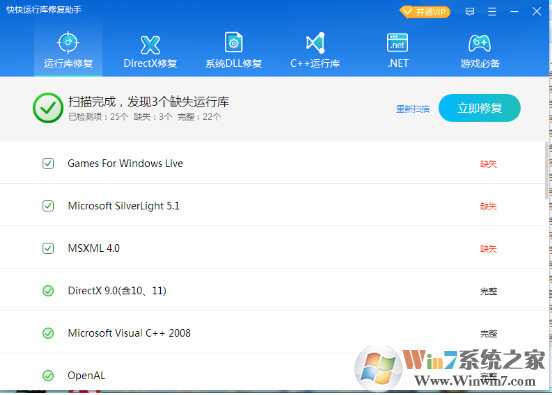
Task: Click the 开通VIP badge
Action: point(425,12)
